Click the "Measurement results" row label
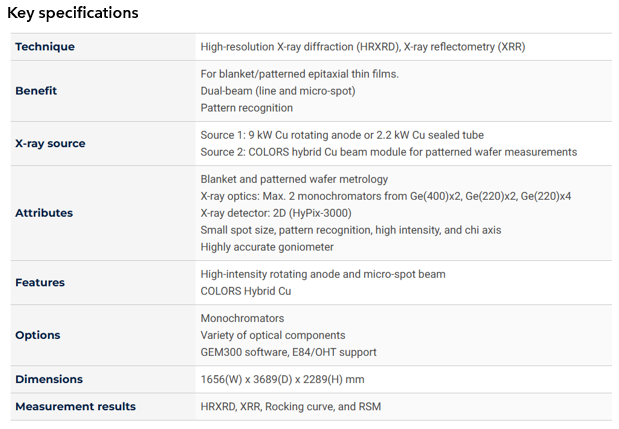The width and height of the screenshot is (619, 429). coord(75,407)
